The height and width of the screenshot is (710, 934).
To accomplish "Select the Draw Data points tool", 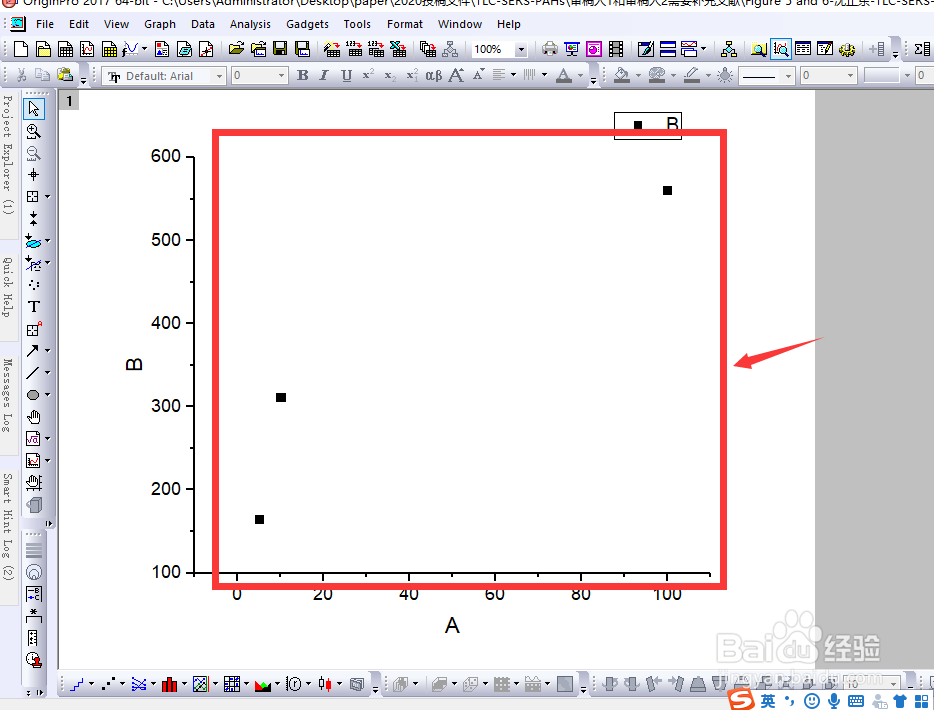I will click(x=34, y=285).
